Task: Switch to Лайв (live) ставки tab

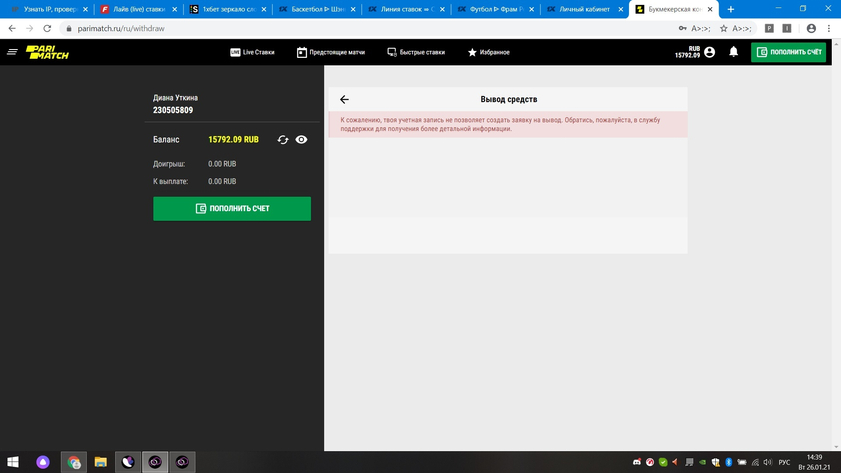Action: pyautogui.click(x=139, y=9)
